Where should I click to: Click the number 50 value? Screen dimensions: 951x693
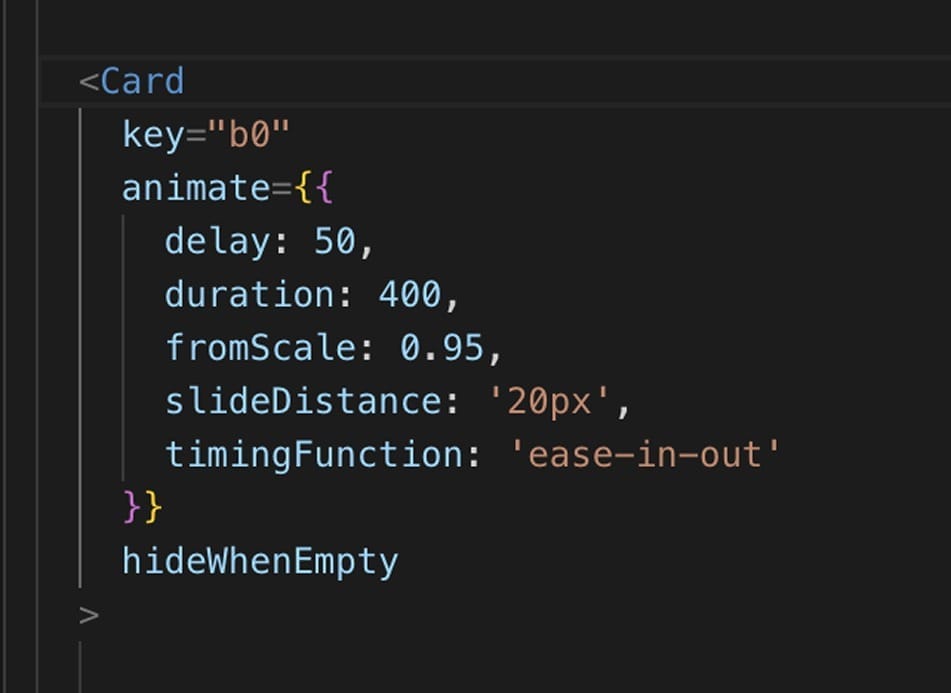(x=334, y=241)
